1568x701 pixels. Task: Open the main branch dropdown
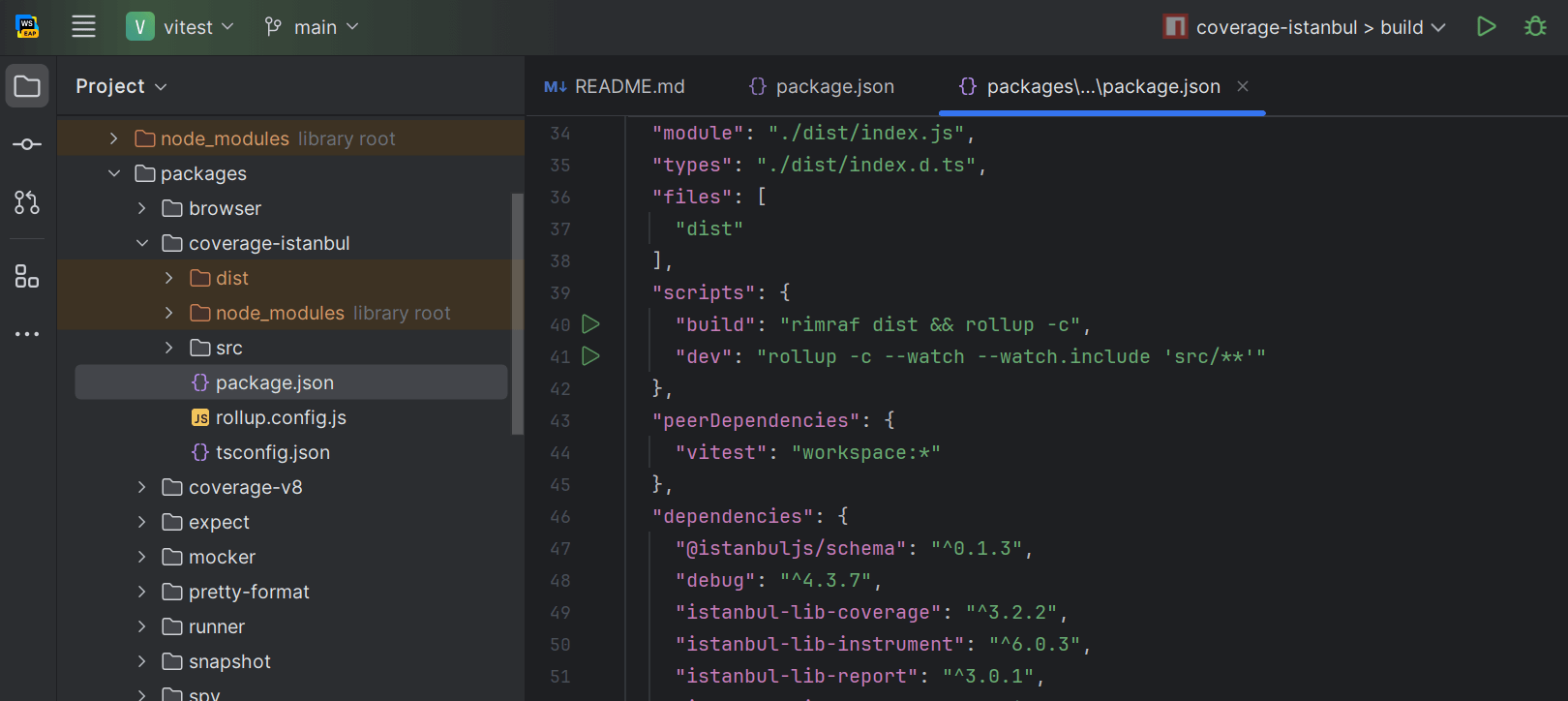pyautogui.click(x=312, y=27)
